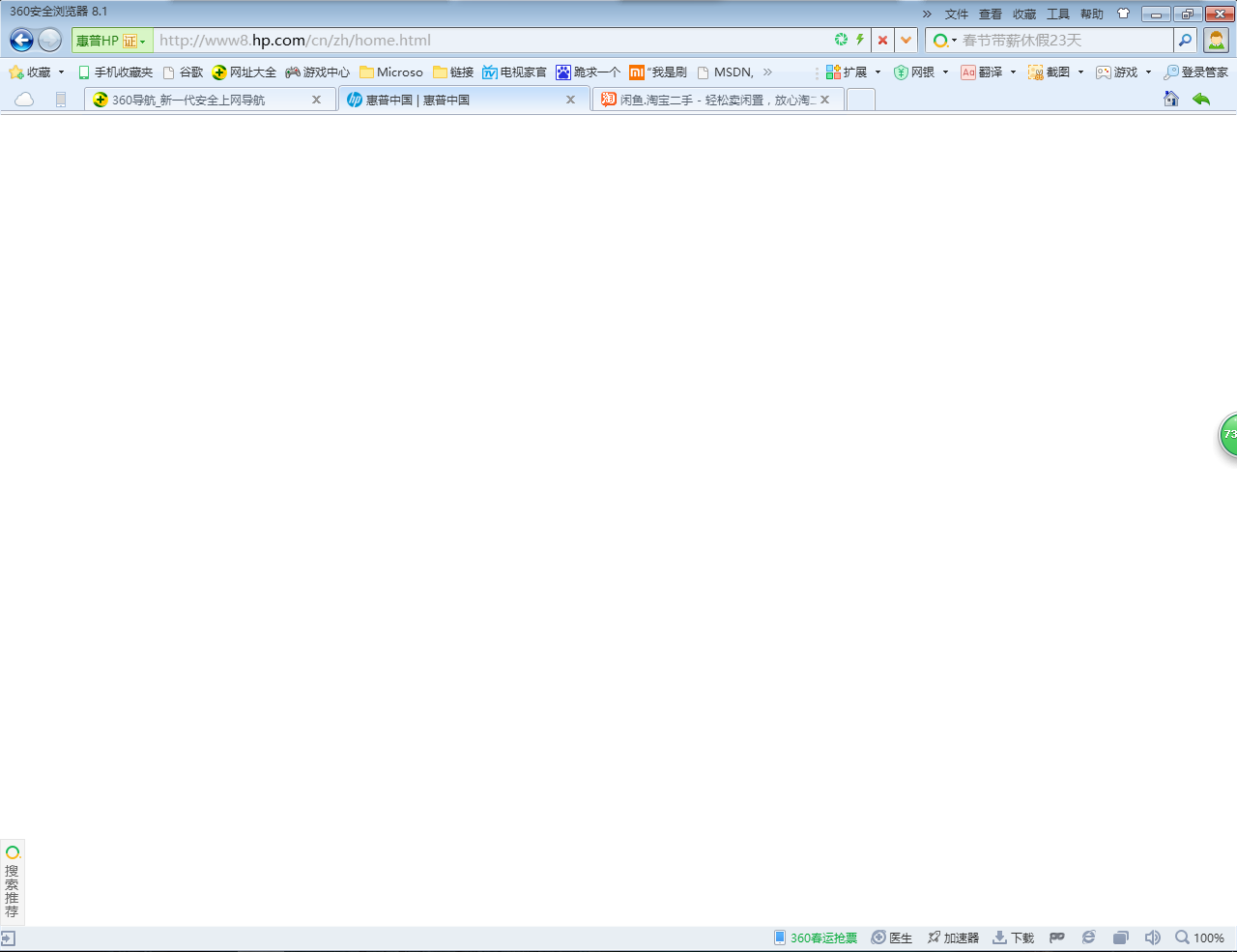Click the green undo-closed-tab arrow

point(1201,99)
